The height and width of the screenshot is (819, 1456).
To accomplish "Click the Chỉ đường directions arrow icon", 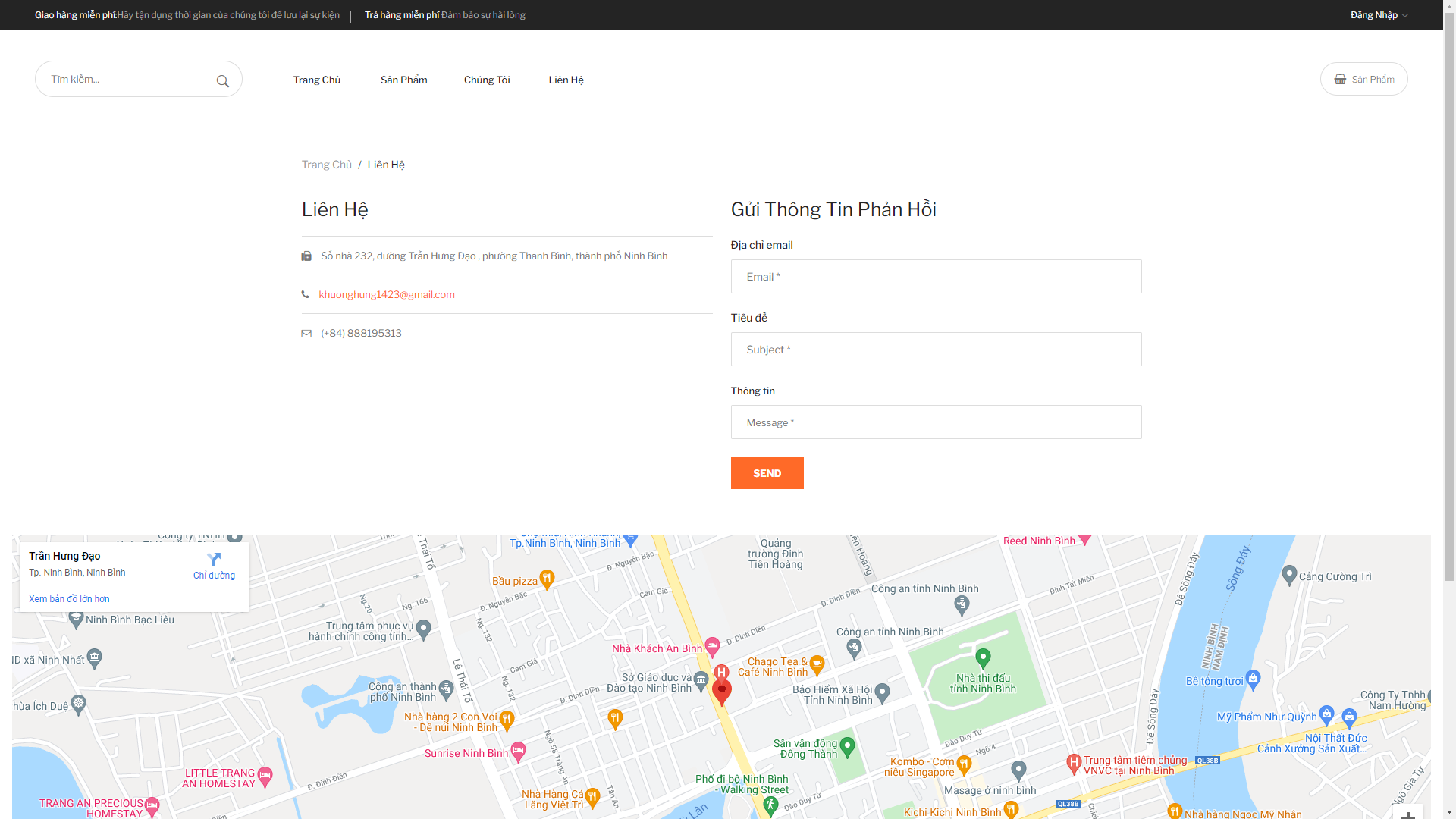I will pyautogui.click(x=214, y=560).
